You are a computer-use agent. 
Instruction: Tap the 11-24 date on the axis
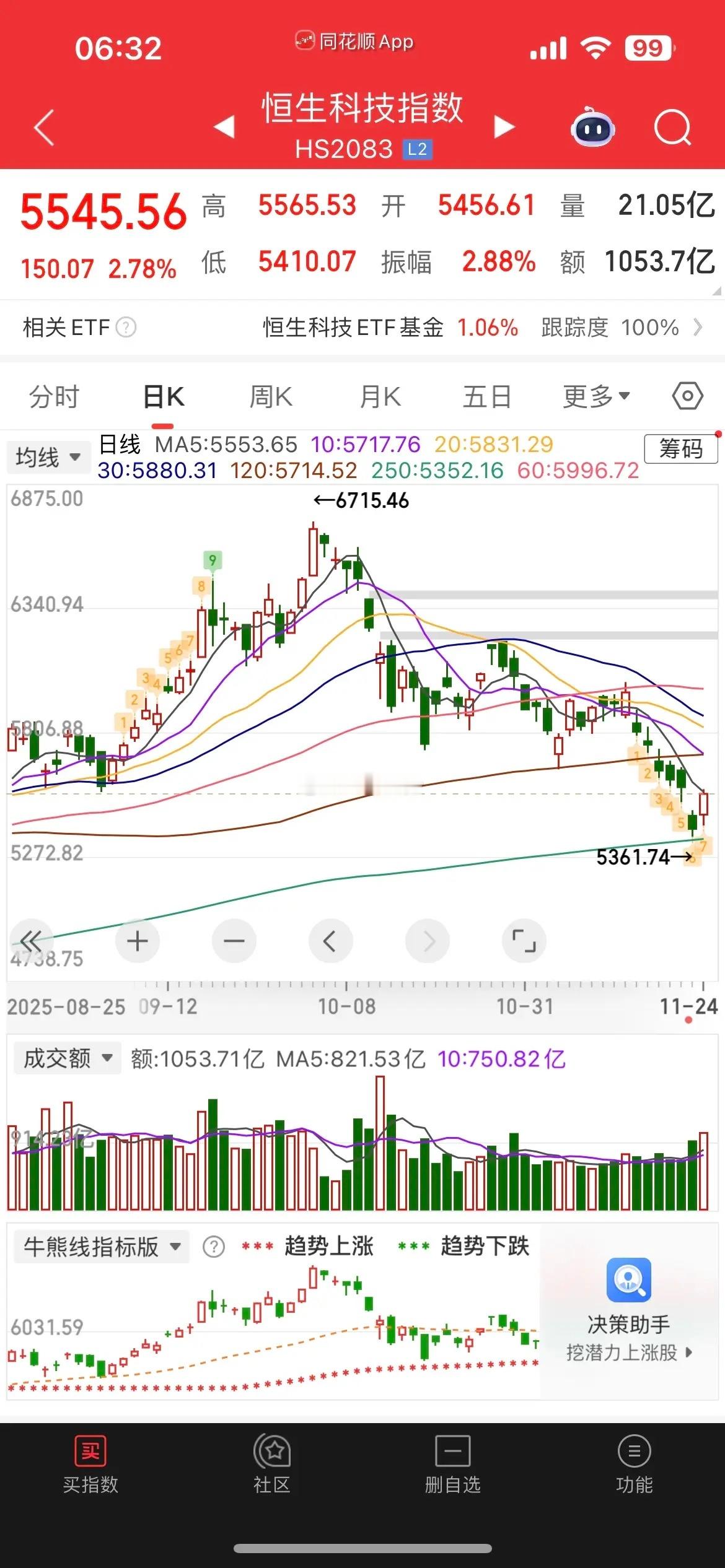[688, 1006]
